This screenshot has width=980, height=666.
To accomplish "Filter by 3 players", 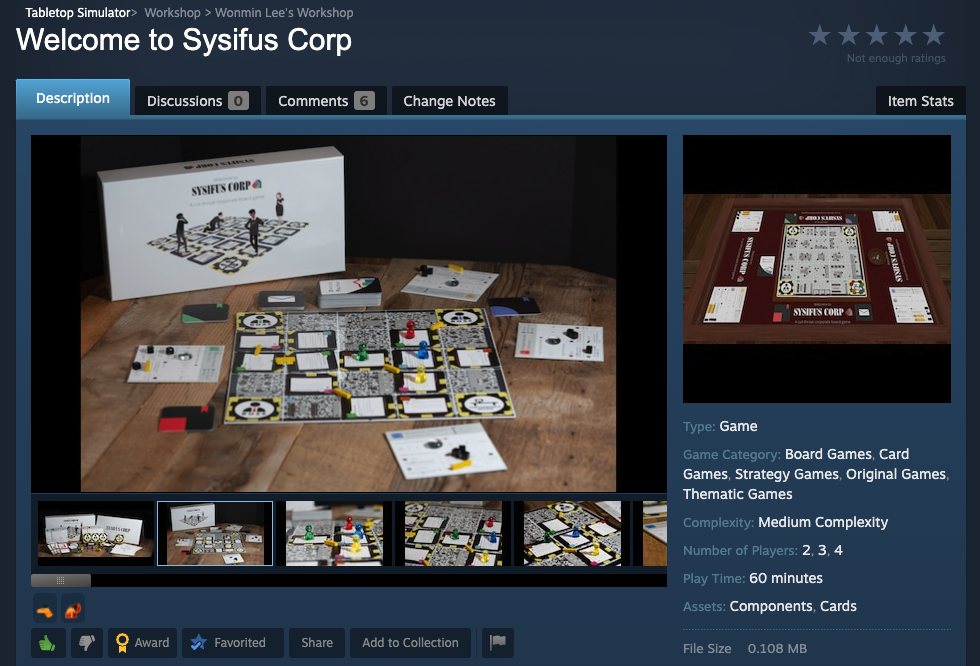I will [822, 550].
